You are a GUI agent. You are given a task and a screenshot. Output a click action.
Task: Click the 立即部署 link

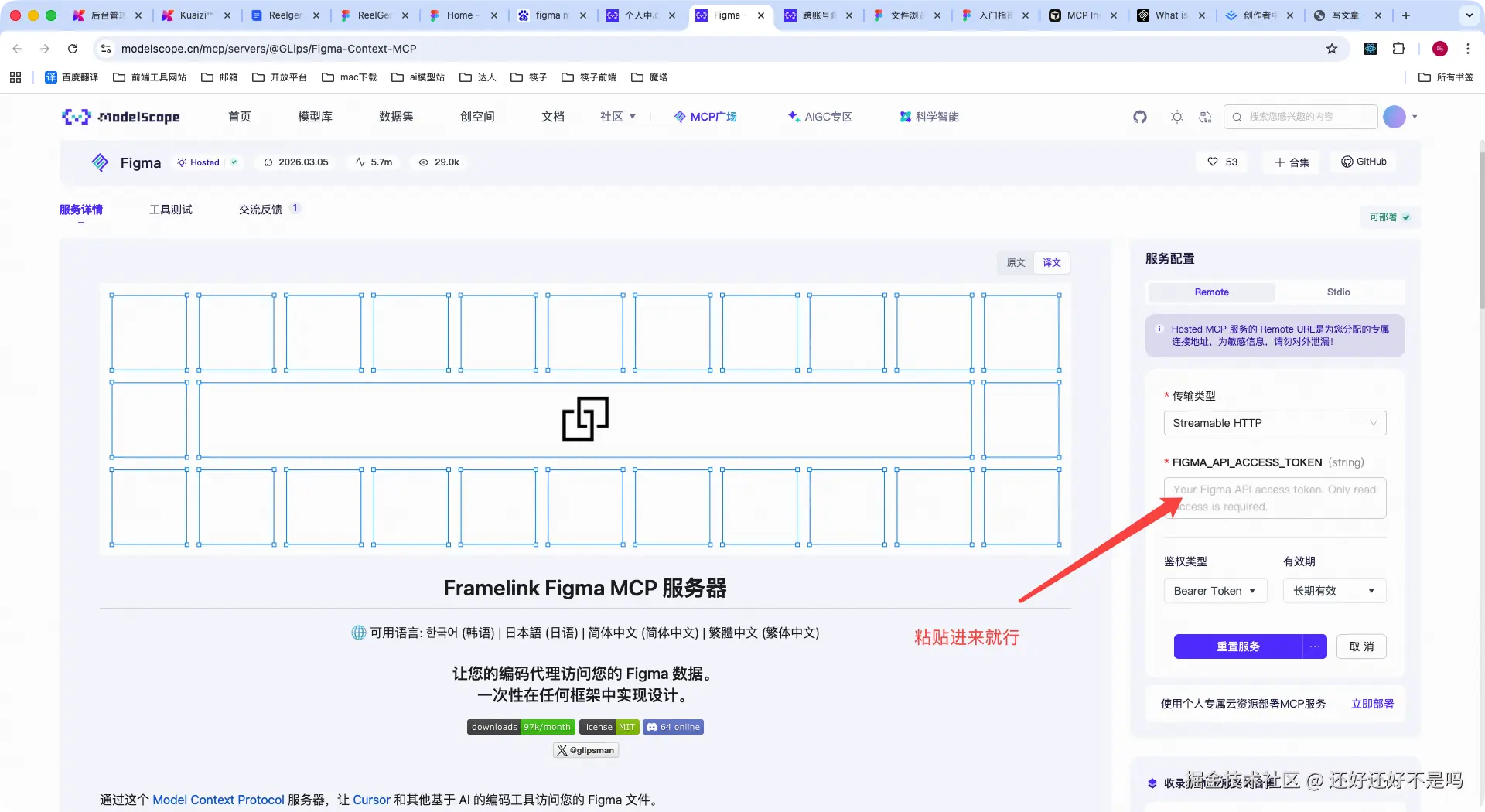point(1372,704)
